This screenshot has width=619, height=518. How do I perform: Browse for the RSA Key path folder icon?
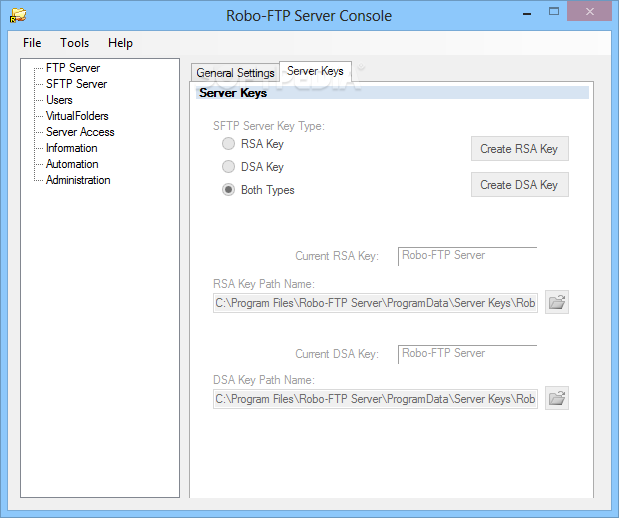click(557, 302)
